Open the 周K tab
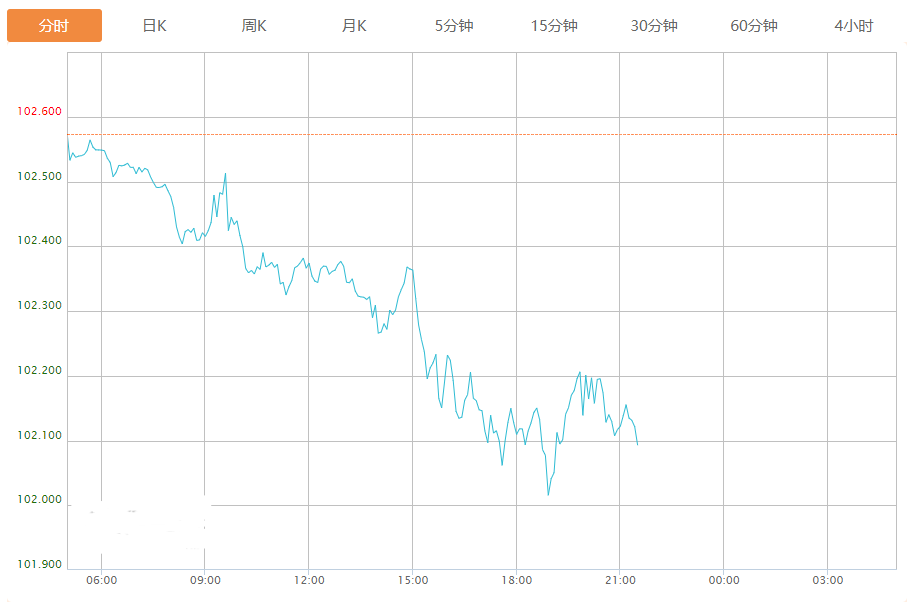The width and height of the screenshot is (909, 603). 254,26
